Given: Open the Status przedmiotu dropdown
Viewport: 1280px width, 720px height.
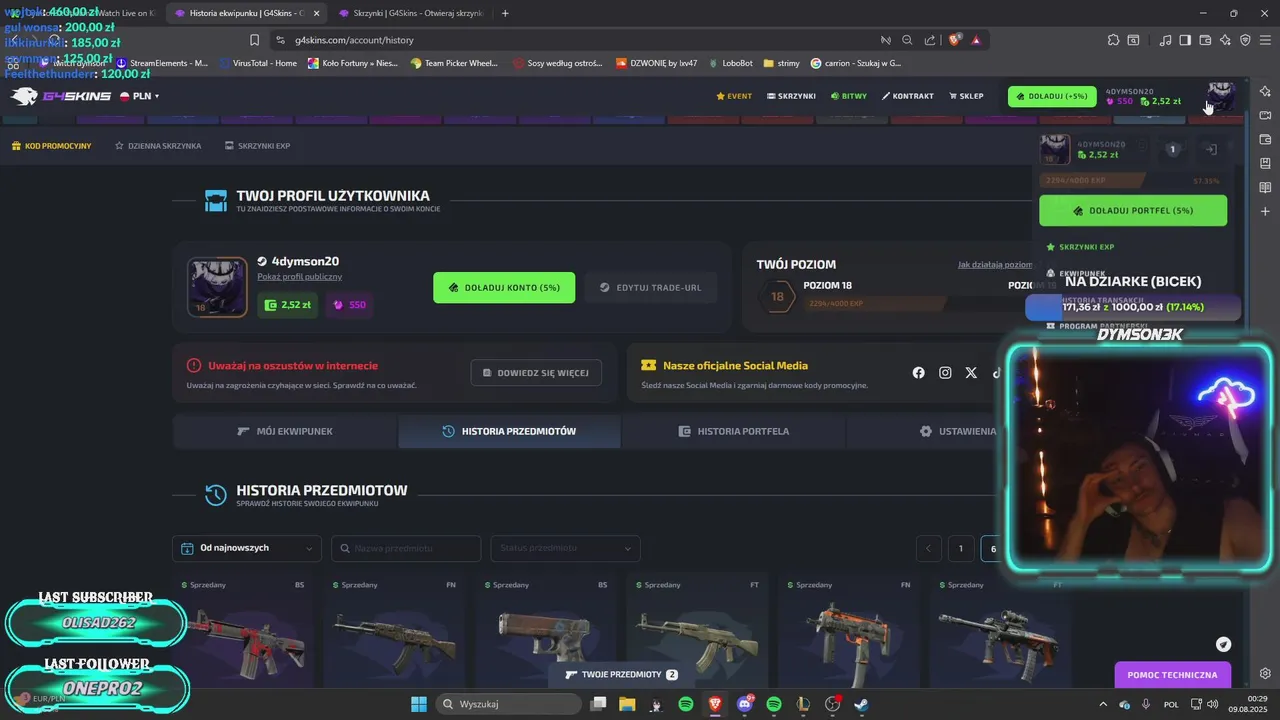Looking at the screenshot, I should [565, 548].
